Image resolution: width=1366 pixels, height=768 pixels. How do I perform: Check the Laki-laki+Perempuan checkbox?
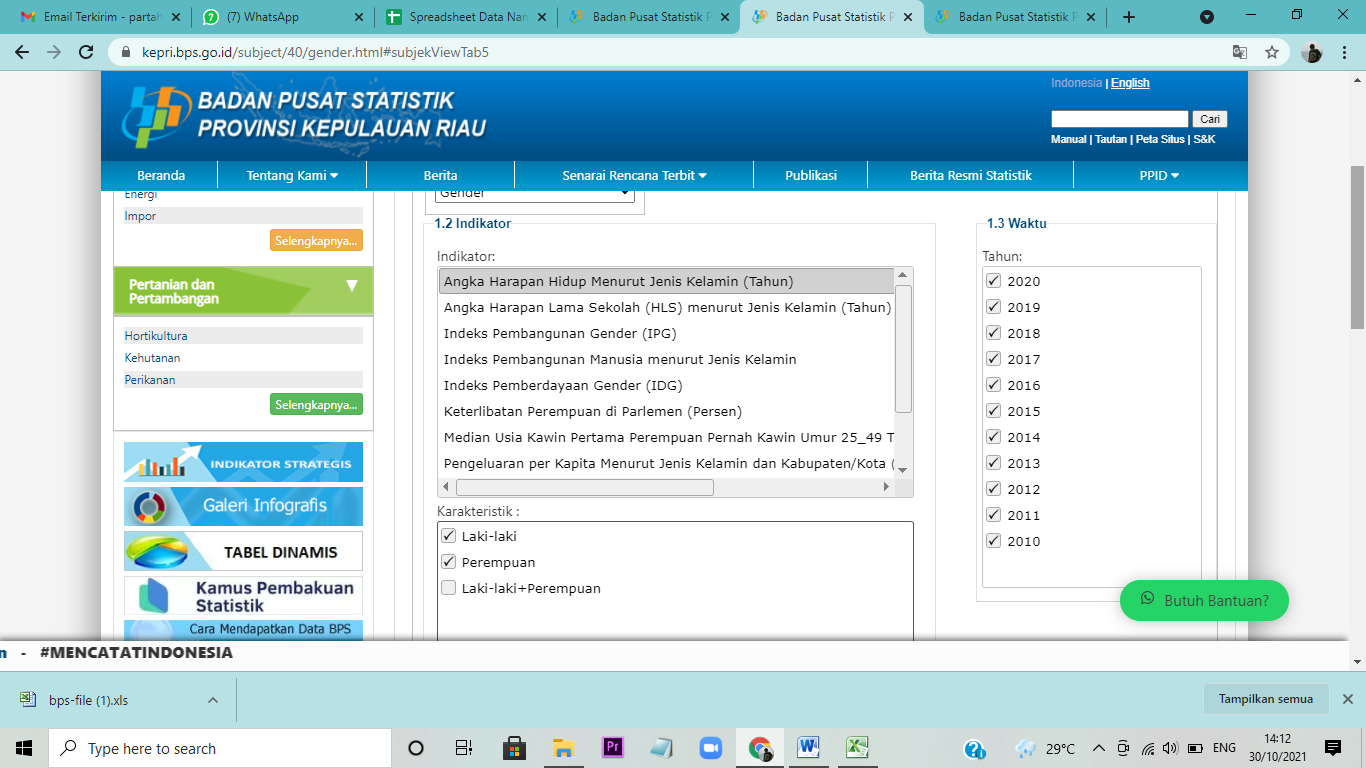[x=448, y=588]
